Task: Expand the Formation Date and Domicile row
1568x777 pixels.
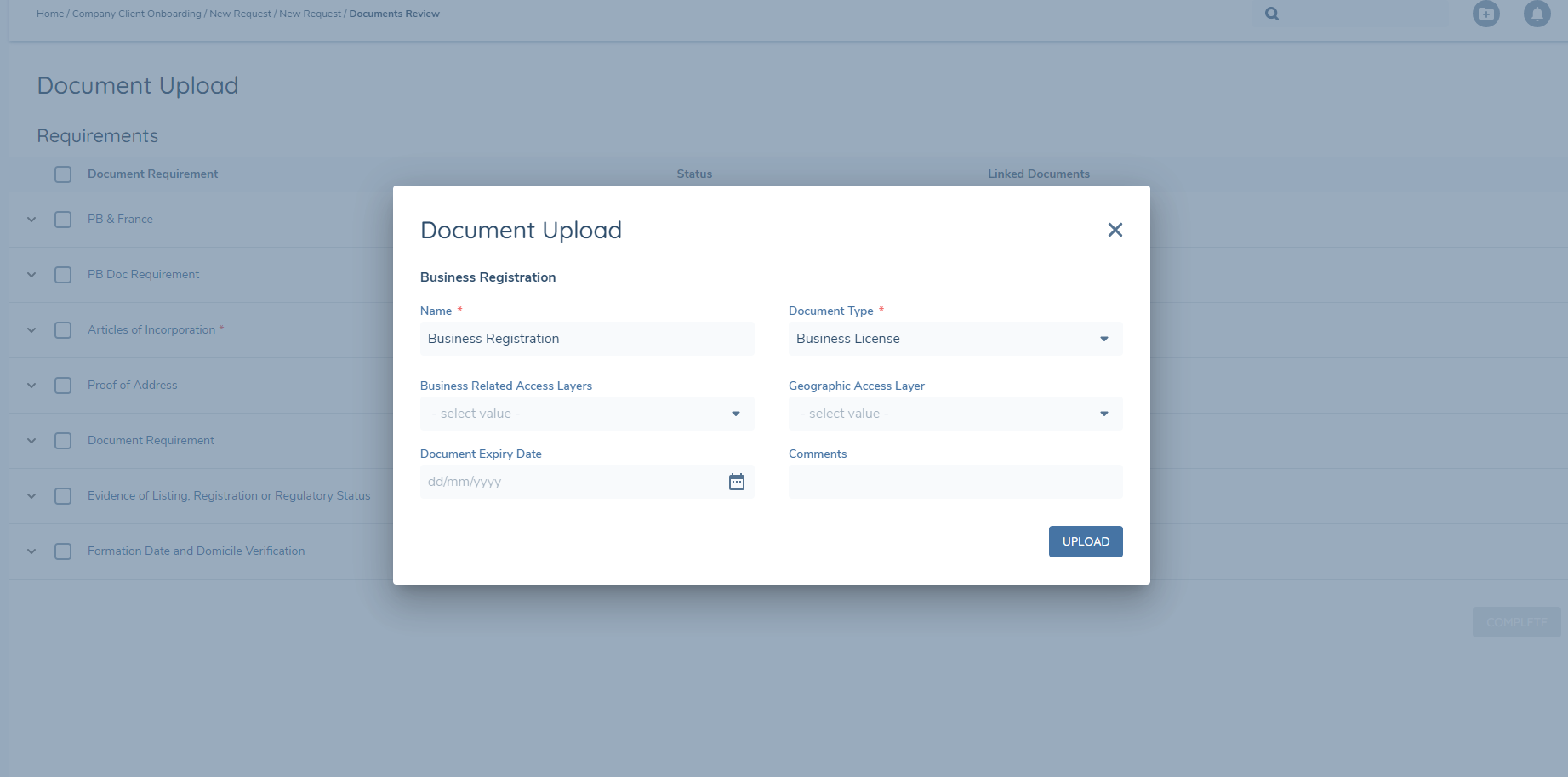Action: coord(31,551)
